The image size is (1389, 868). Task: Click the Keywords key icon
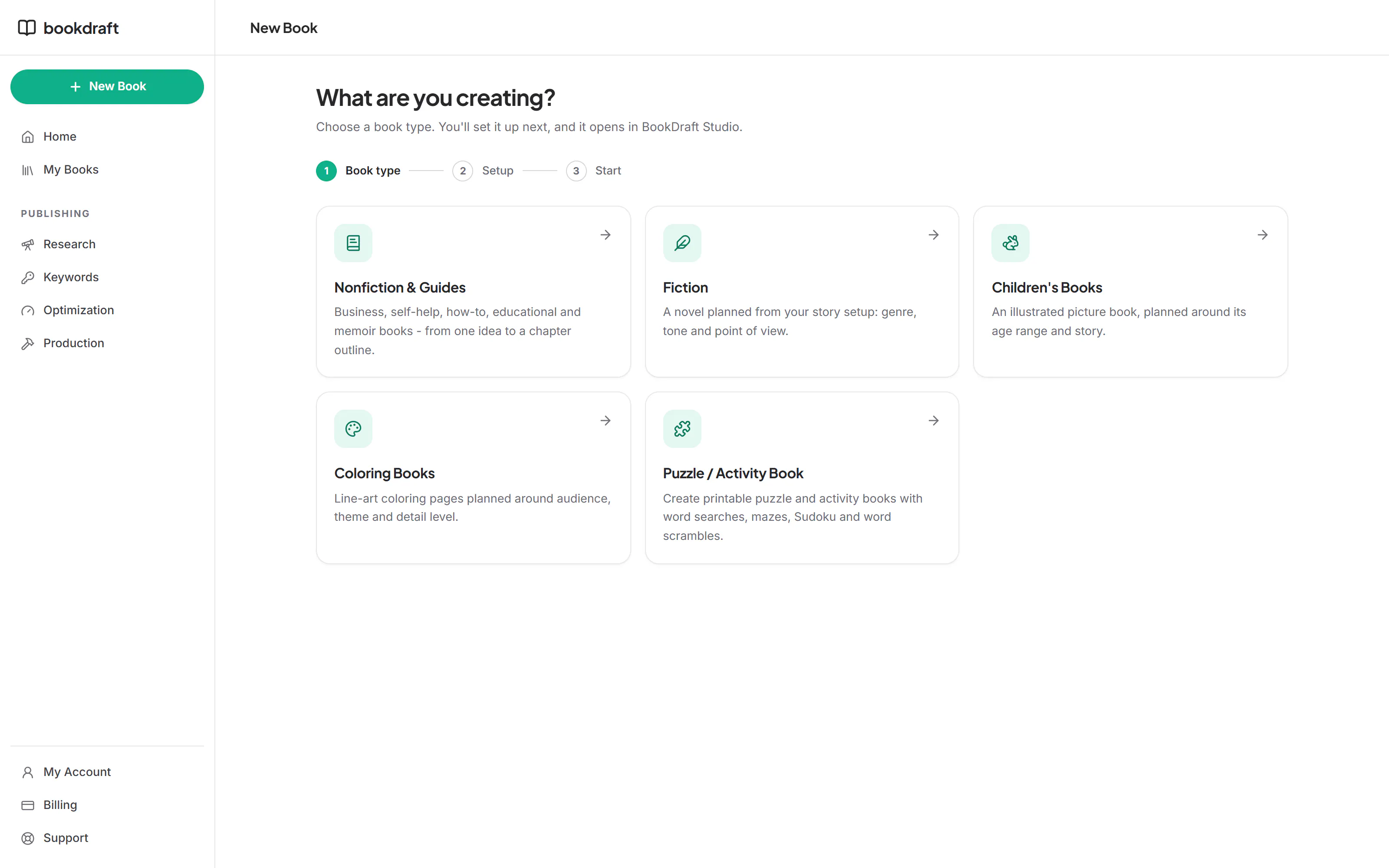coord(27,277)
